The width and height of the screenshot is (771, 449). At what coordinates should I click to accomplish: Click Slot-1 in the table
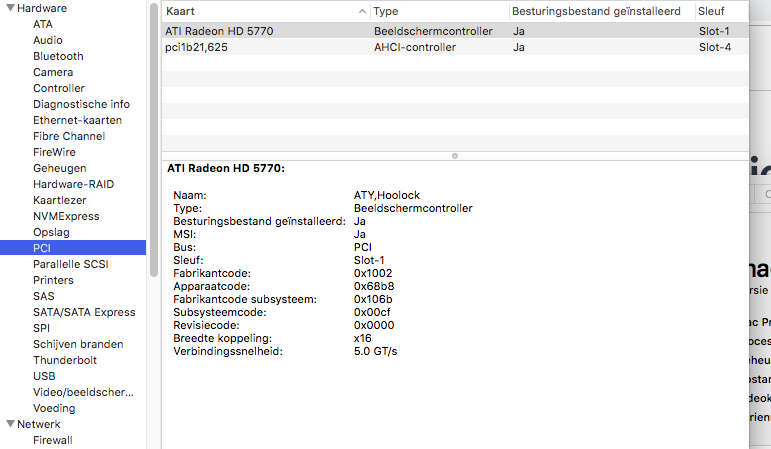click(714, 31)
